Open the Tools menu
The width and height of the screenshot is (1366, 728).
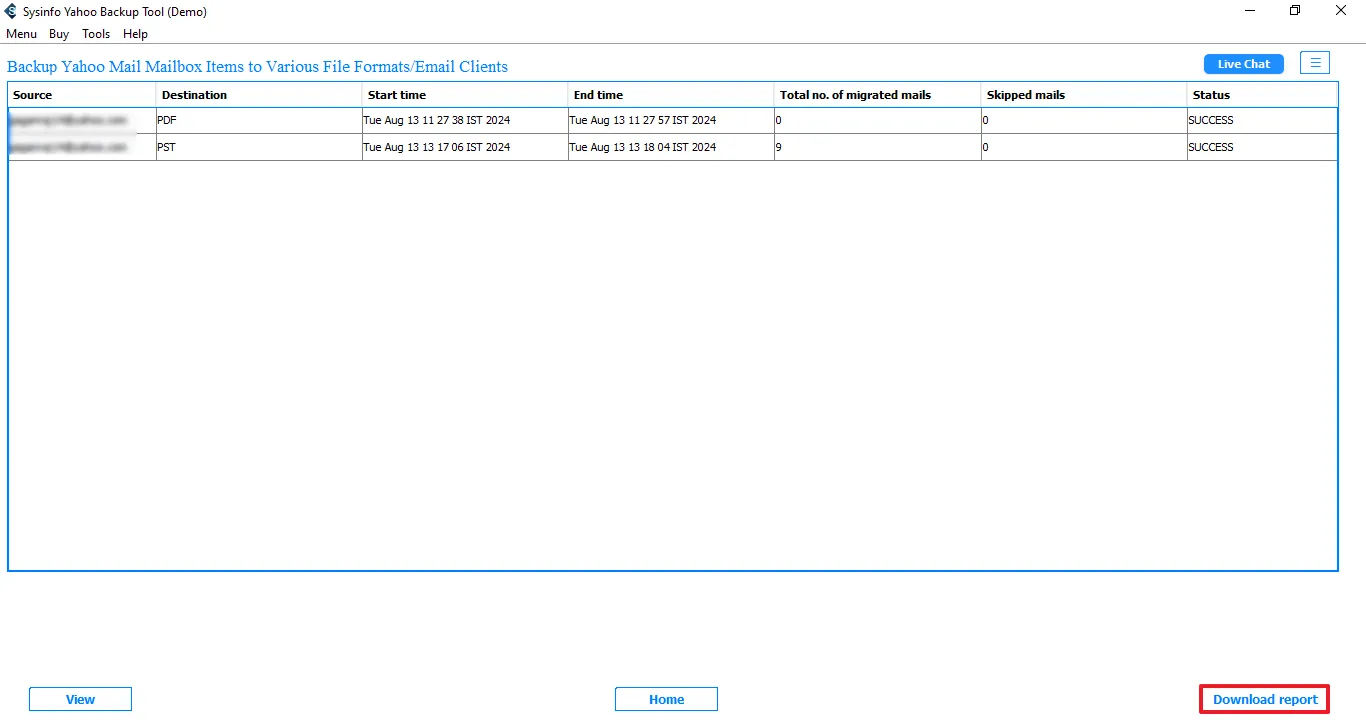[x=96, y=34]
